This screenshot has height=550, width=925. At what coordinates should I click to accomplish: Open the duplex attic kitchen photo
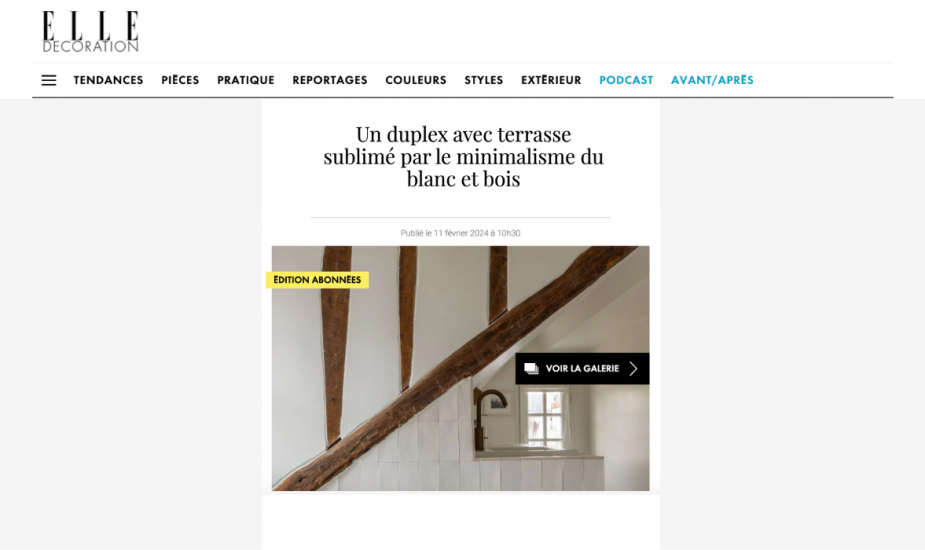461,368
